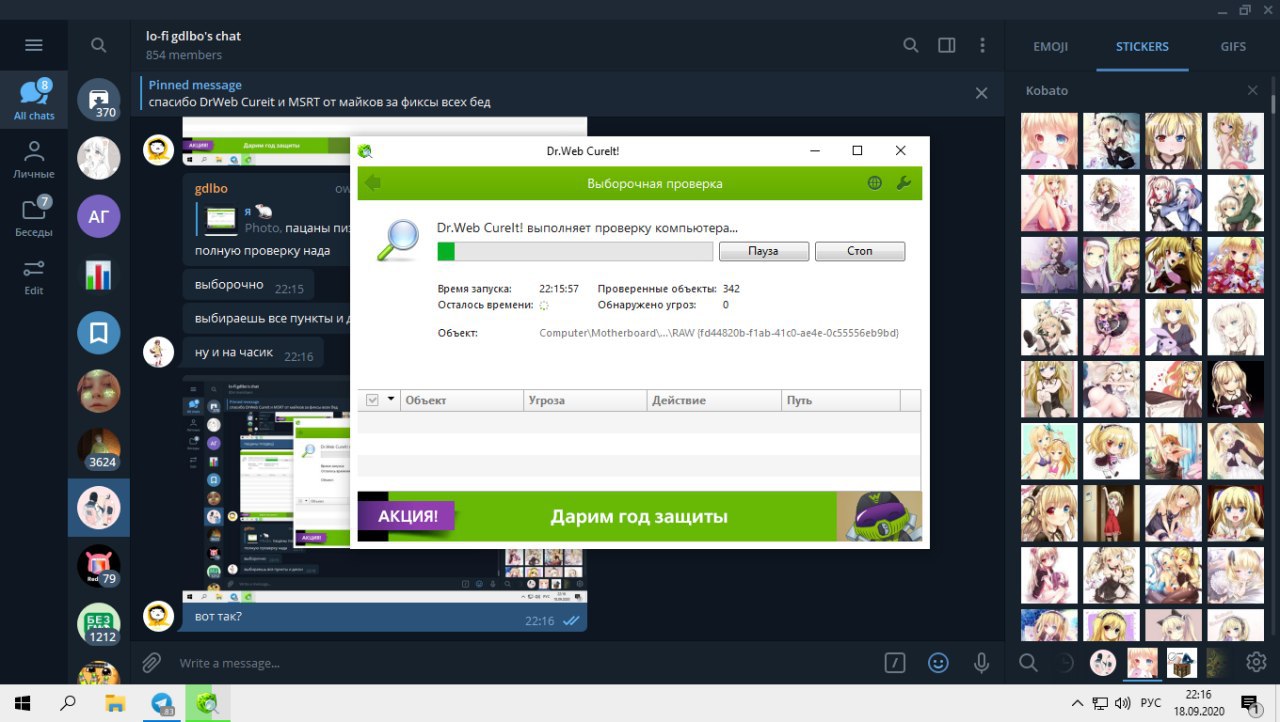This screenshot has width=1280, height=722.
Task: Open volume control in system tray
Action: coord(1122,703)
